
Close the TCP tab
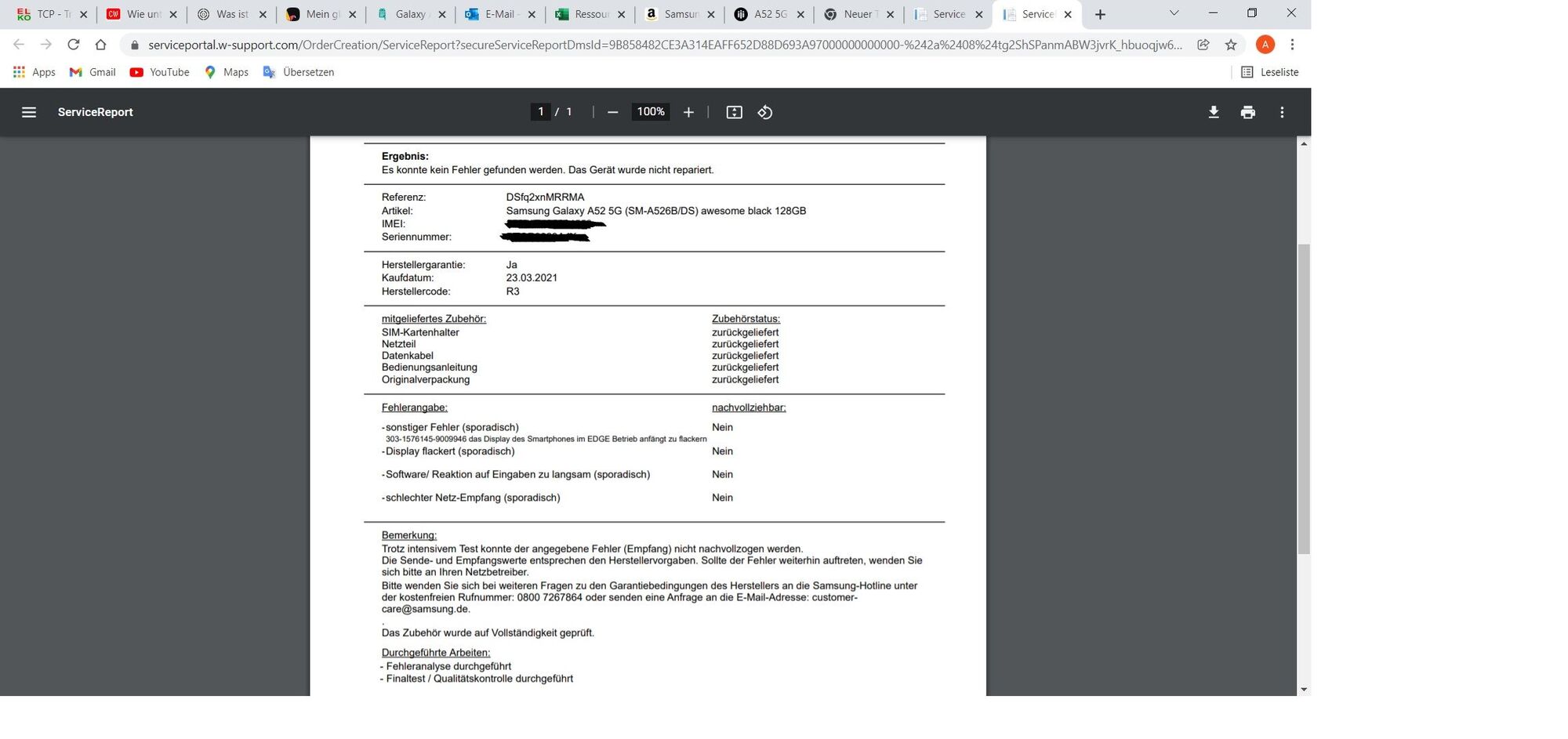coord(84,14)
